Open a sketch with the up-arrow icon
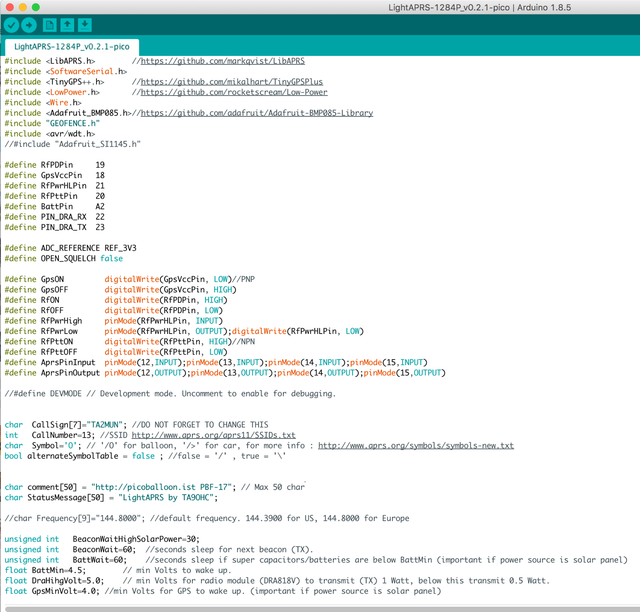Screen dimensions: 640x612 (x=68, y=24)
